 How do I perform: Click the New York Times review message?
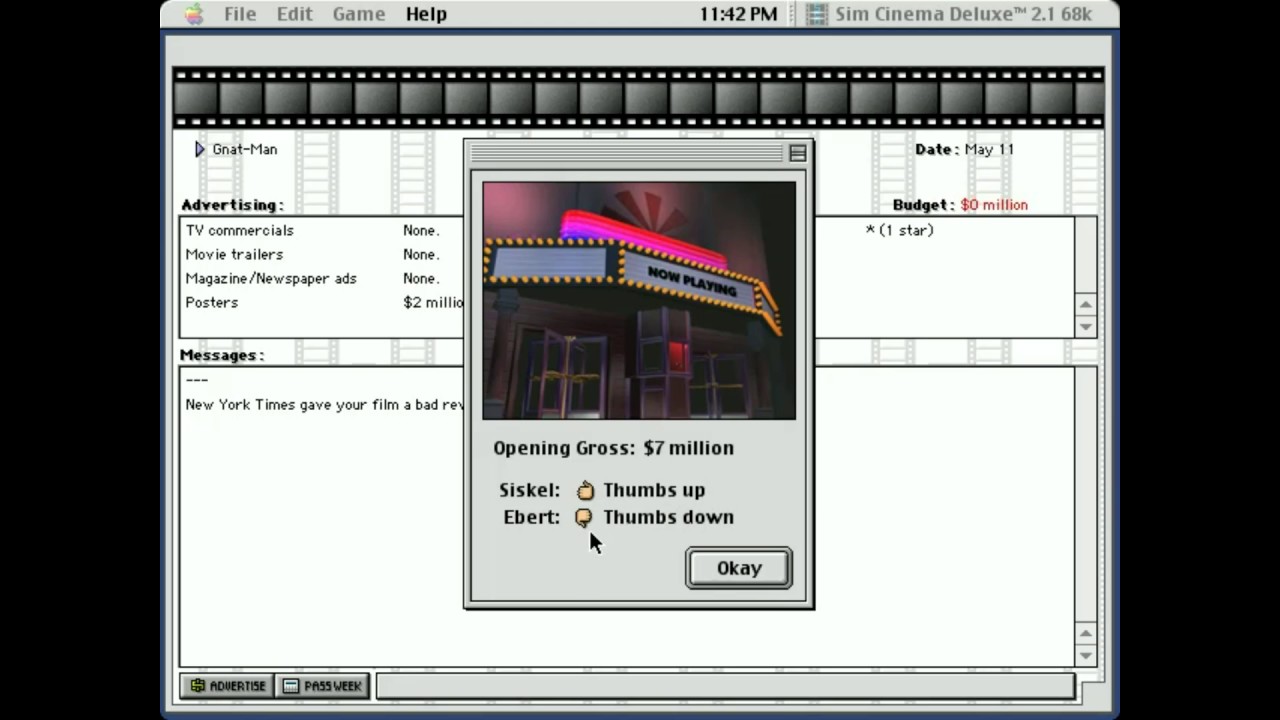[324, 405]
